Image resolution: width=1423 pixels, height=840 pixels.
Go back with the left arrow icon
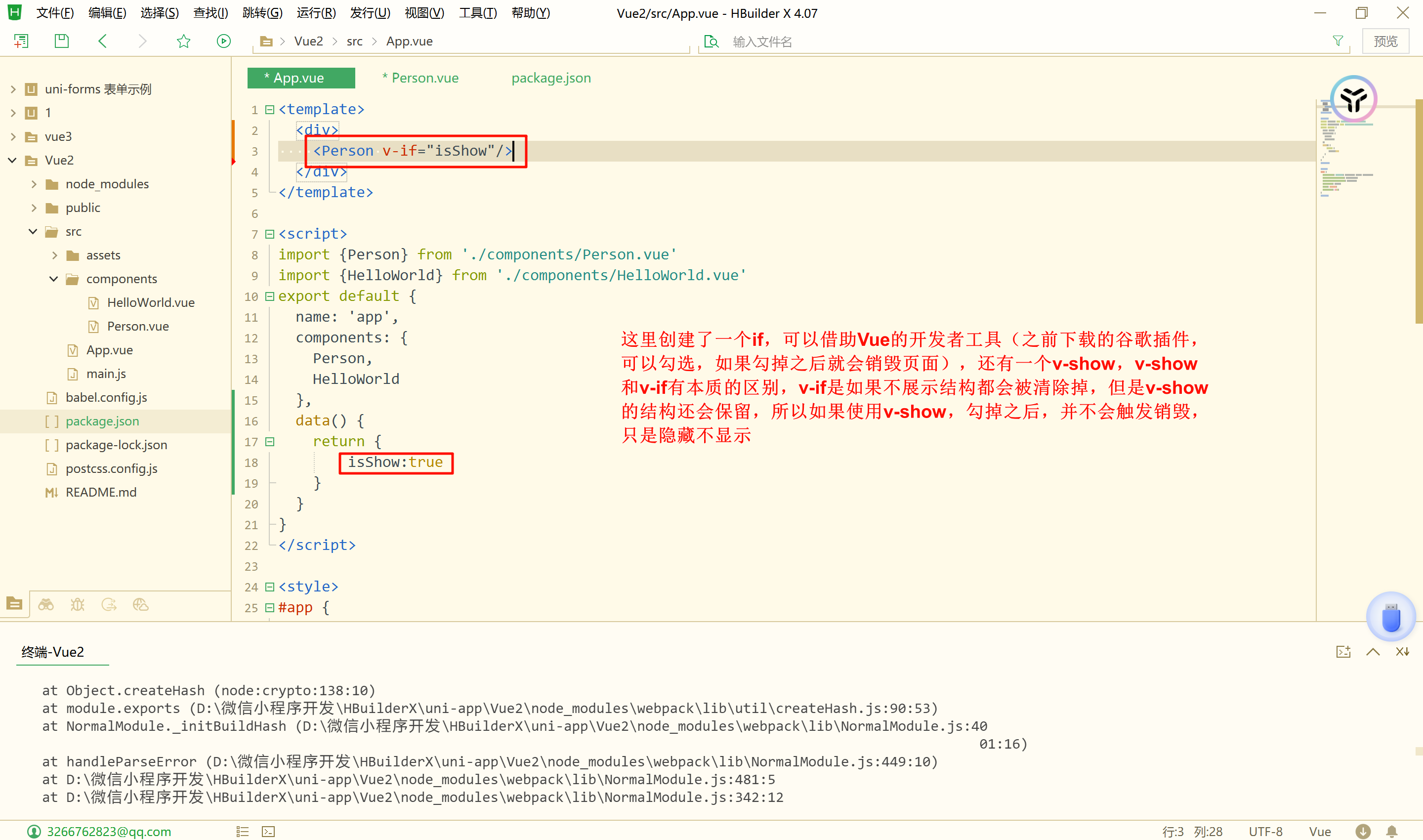102,41
